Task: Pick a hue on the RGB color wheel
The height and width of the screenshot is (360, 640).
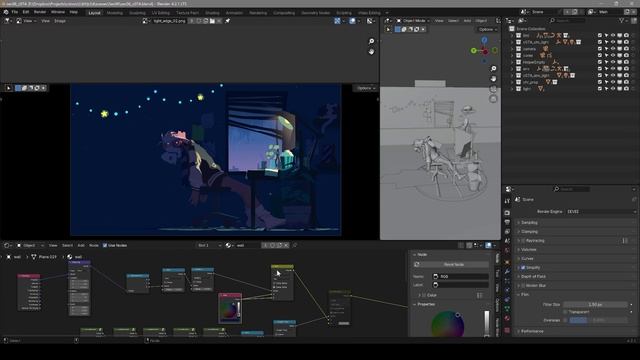Action: [x=448, y=324]
